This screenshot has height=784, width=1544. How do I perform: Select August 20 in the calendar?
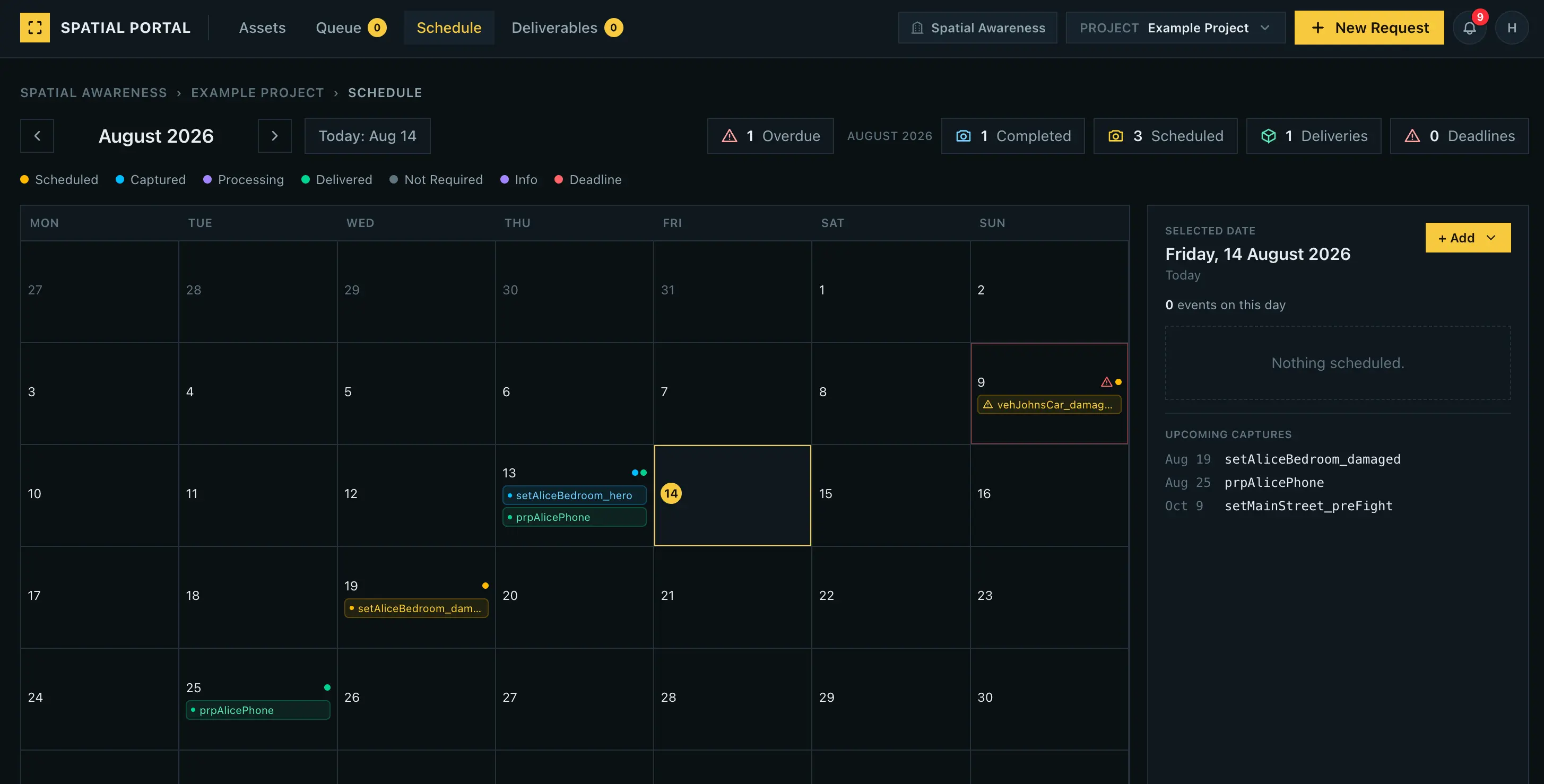574,597
